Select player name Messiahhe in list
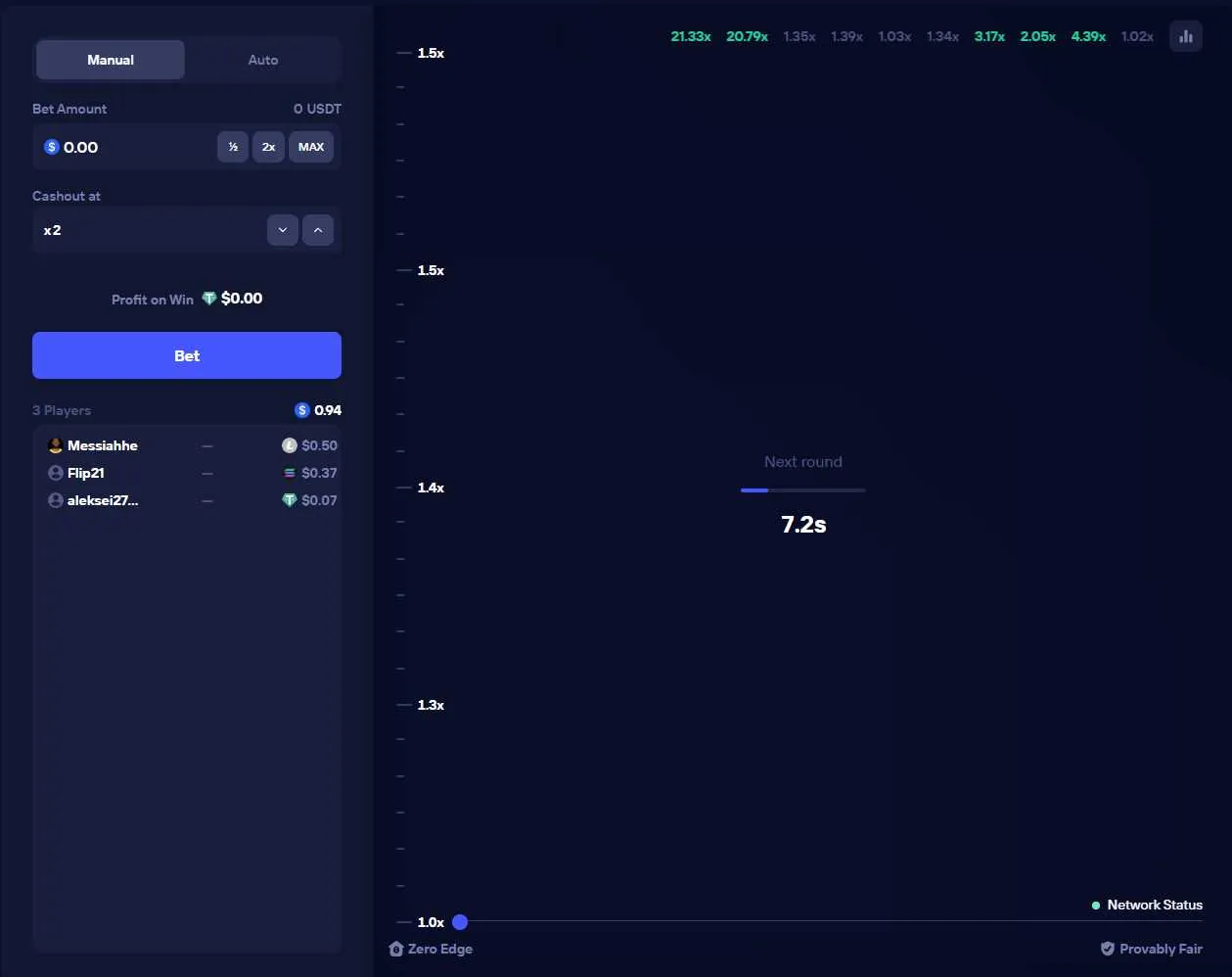This screenshot has width=1232, height=977. pyautogui.click(x=103, y=445)
